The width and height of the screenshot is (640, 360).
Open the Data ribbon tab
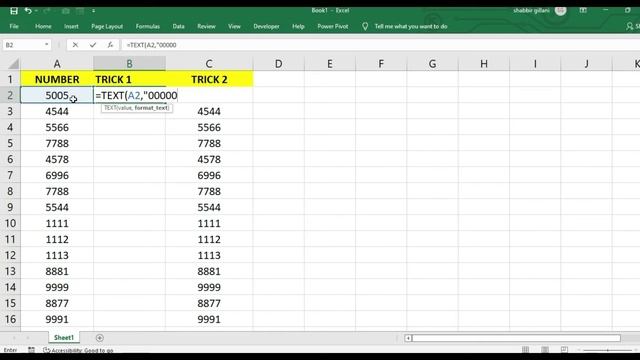(x=178, y=26)
